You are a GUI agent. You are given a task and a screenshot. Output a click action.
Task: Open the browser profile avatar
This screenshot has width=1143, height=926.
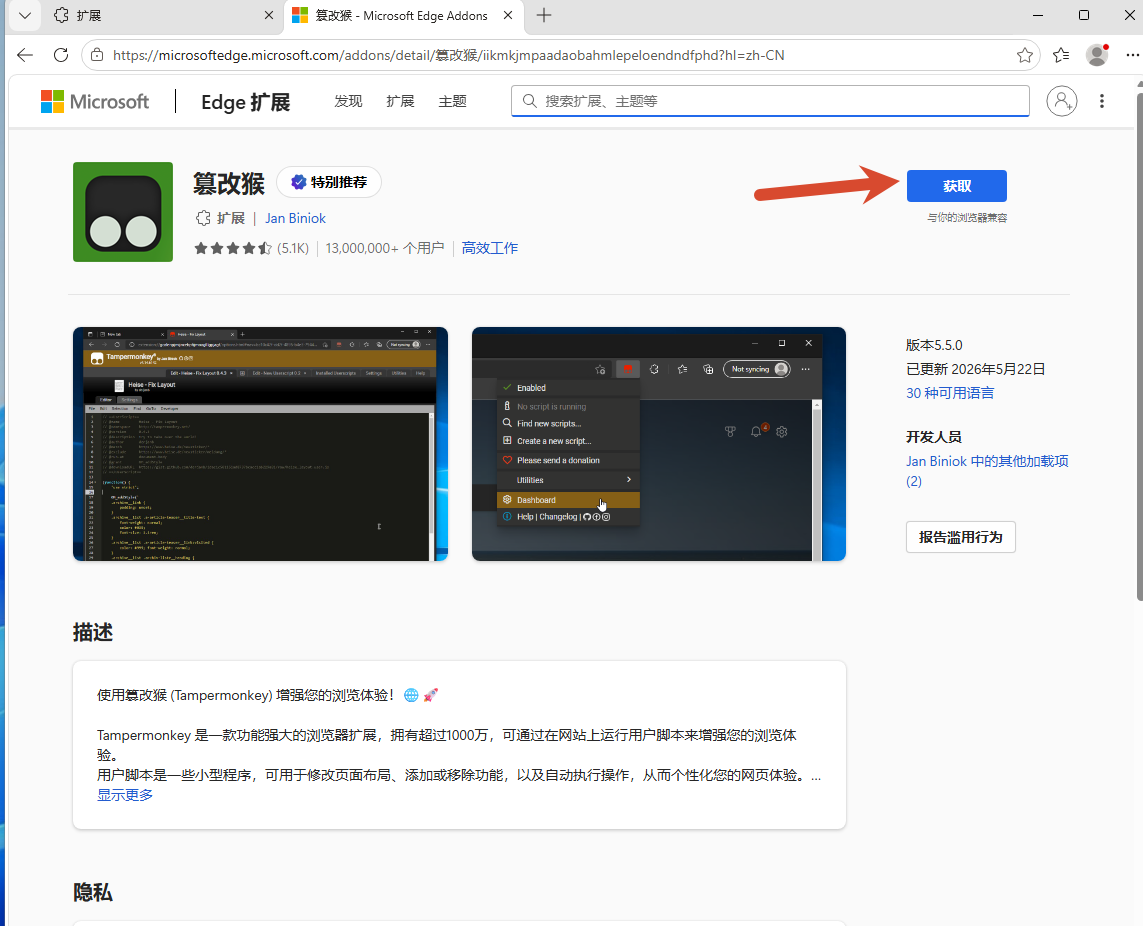pos(1097,55)
